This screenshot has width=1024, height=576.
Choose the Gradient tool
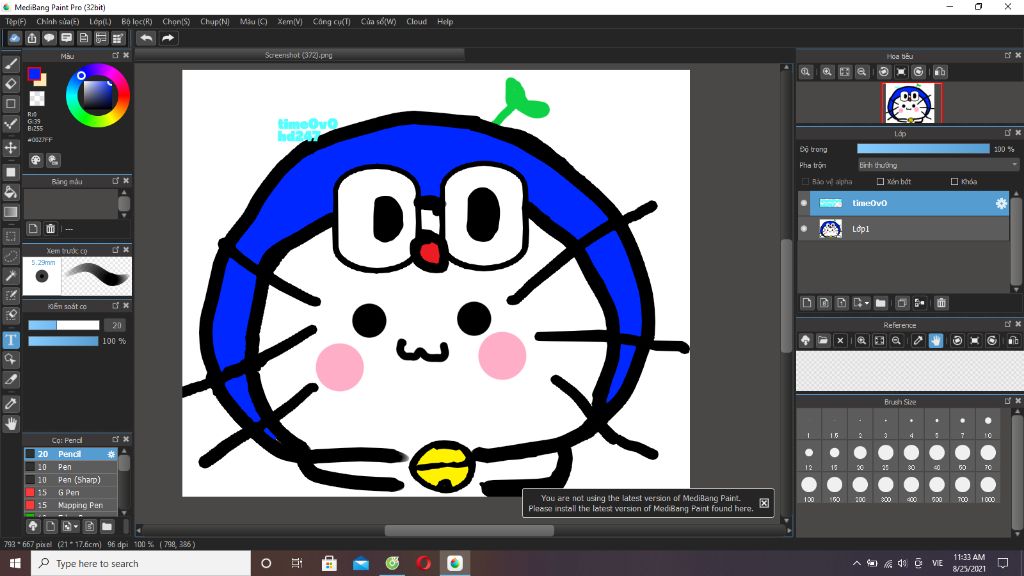coord(10,212)
